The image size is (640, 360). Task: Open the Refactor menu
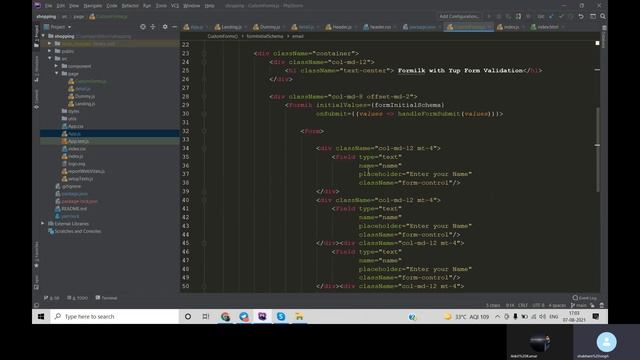coord(130,6)
